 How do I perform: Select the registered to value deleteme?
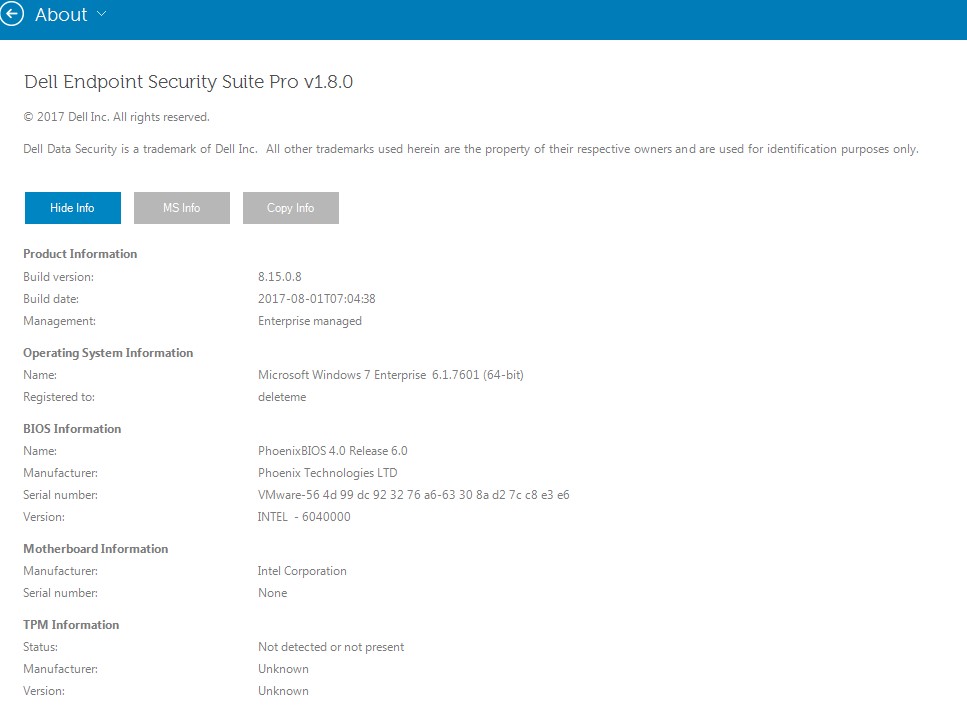click(x=282, y=397)
